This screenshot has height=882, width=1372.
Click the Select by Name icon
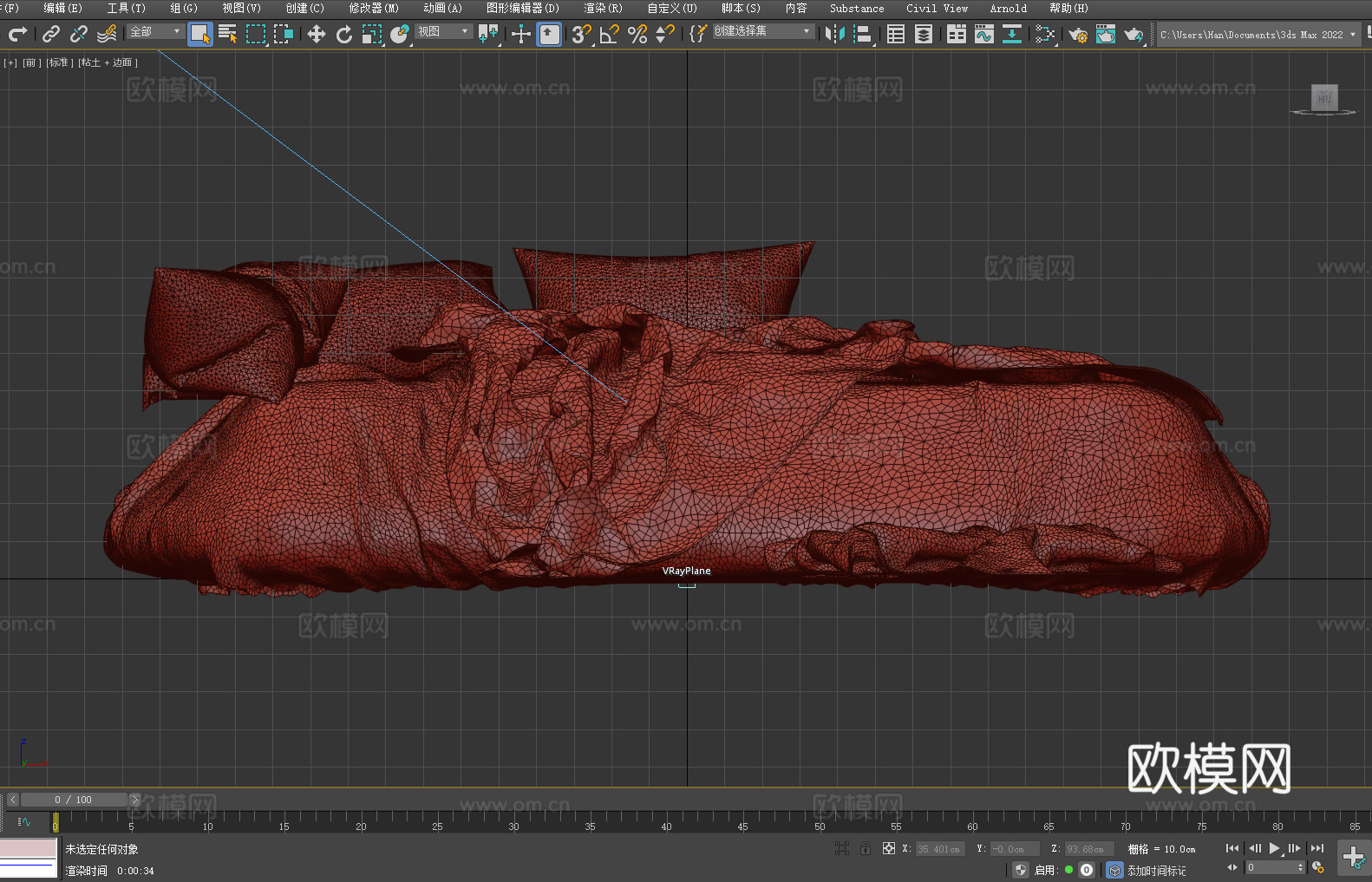(x=228, y=34)
